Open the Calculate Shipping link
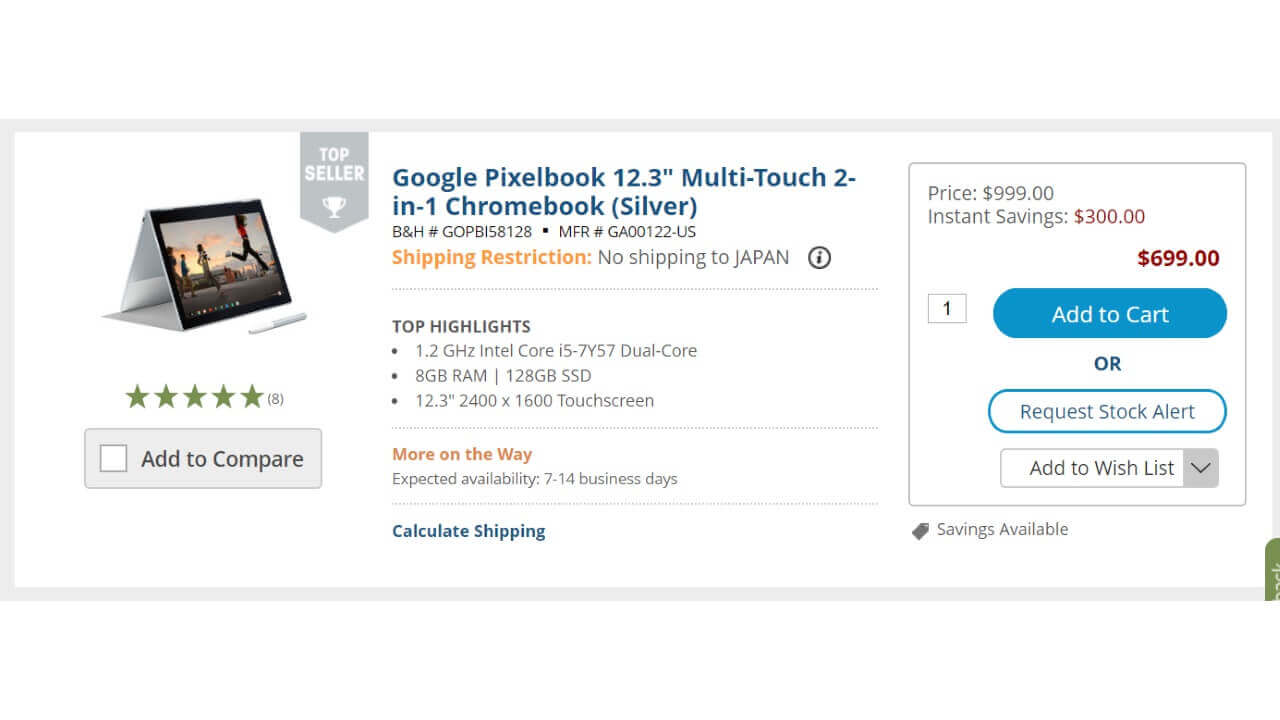This screenshot has height=720, width=1280. [468, 531]
